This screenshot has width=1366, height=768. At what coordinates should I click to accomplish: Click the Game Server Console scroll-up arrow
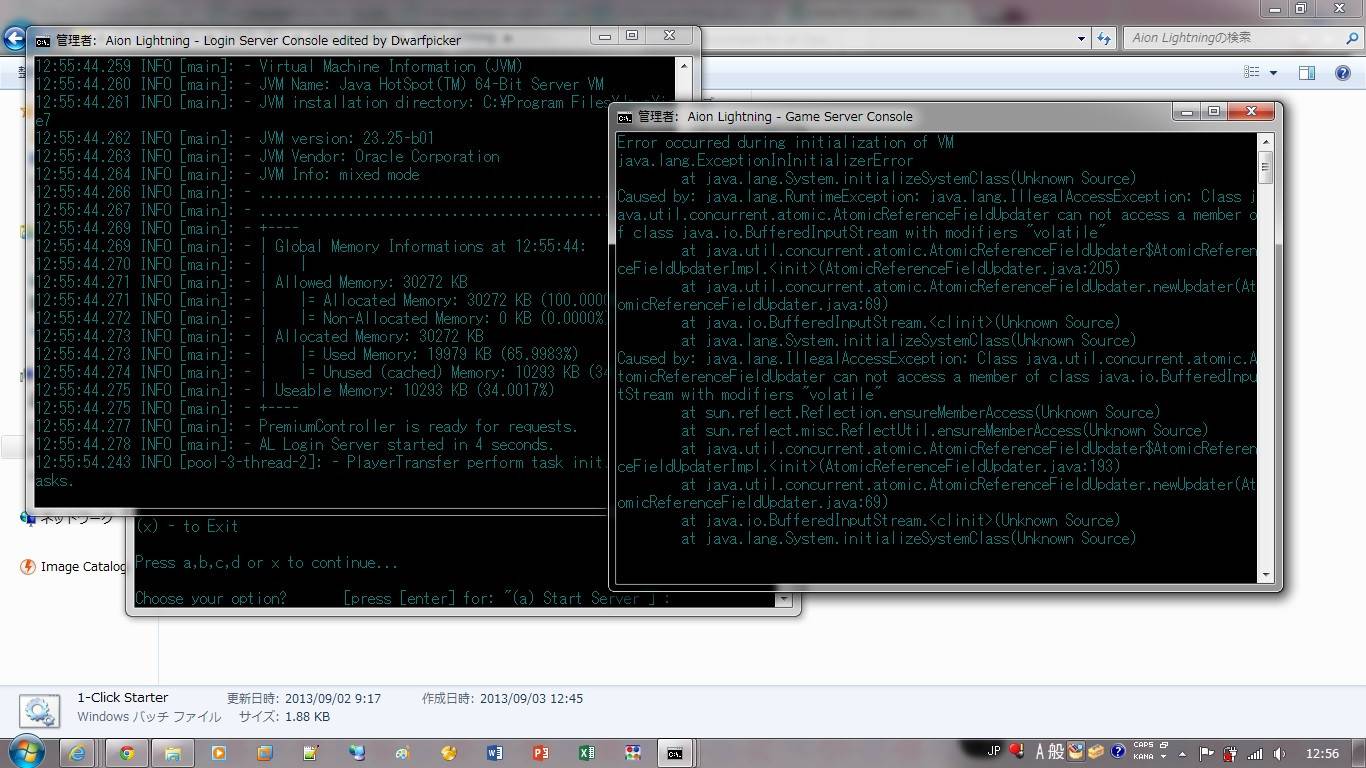(x=1266, y=142)
